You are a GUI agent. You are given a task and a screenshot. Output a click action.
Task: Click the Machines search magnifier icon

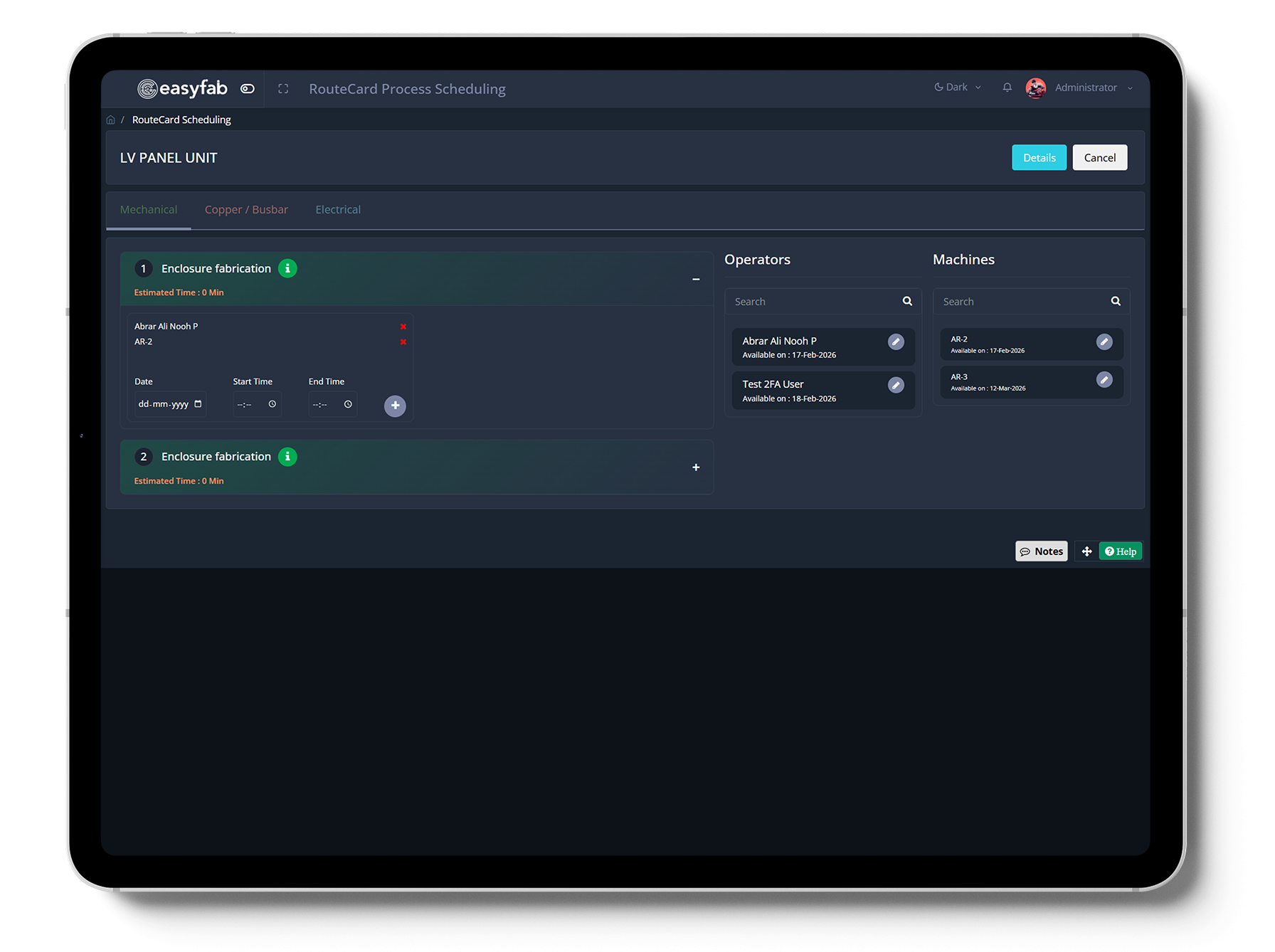1116,301
